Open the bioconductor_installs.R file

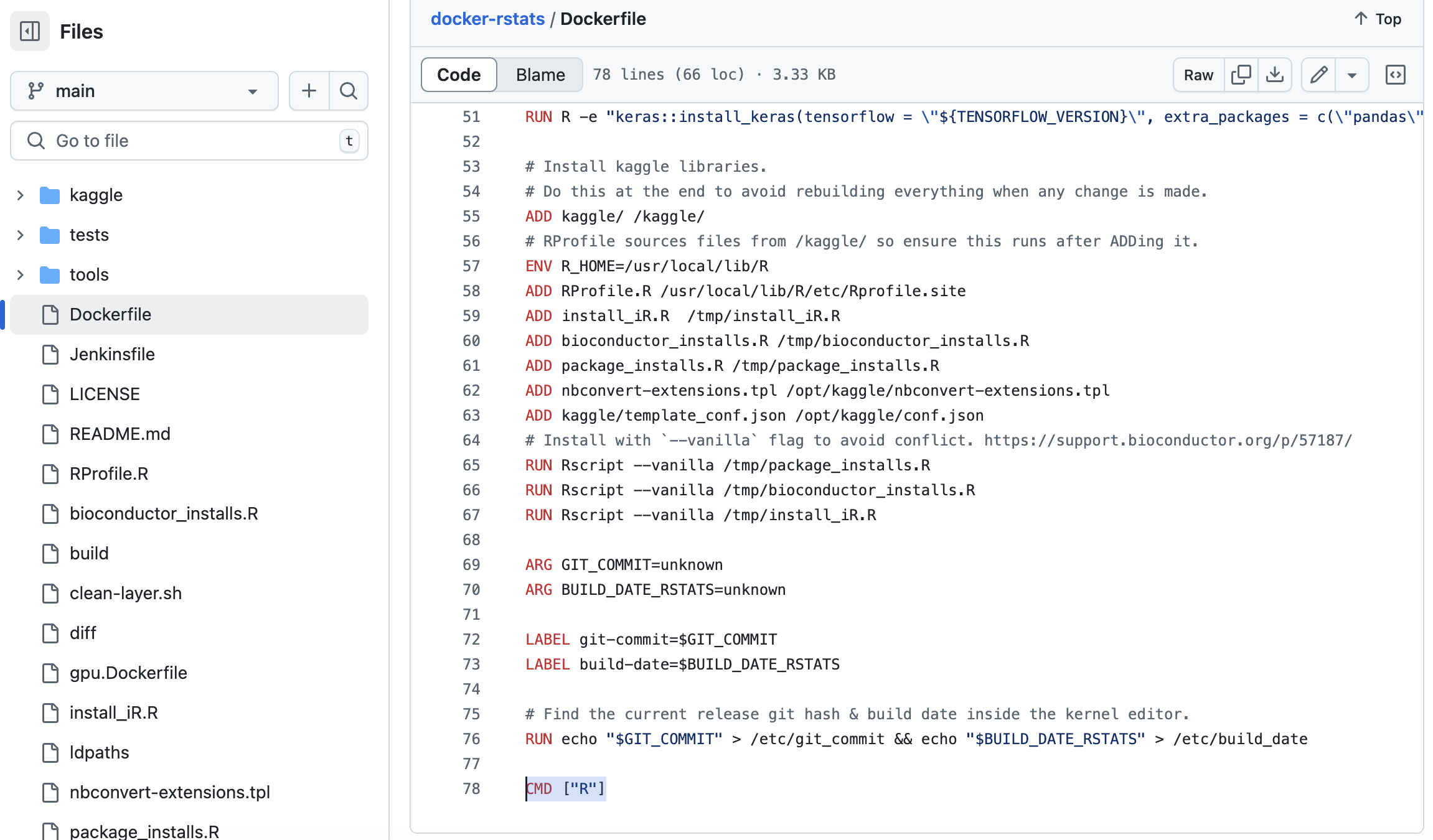point(164,513)
